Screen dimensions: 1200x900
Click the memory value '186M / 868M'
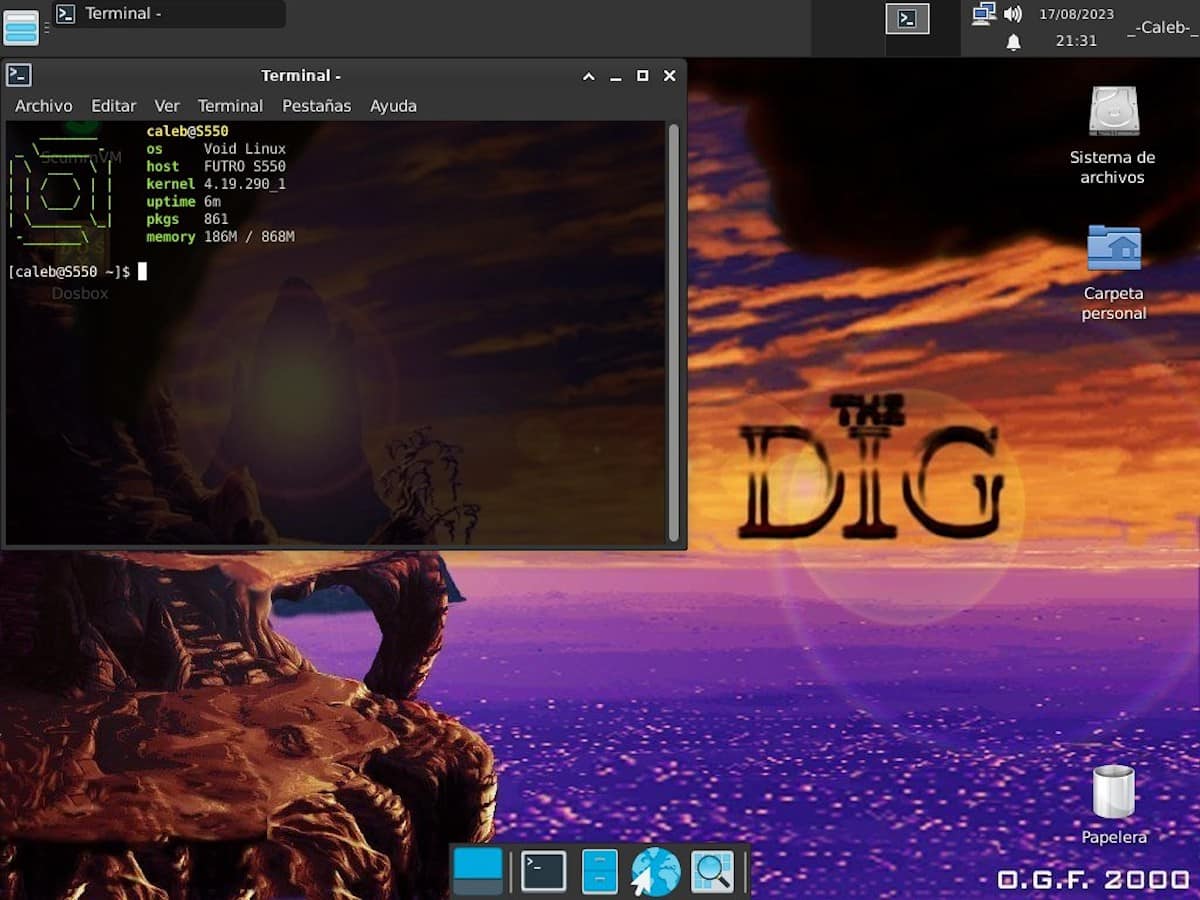(x=249, y=237)
